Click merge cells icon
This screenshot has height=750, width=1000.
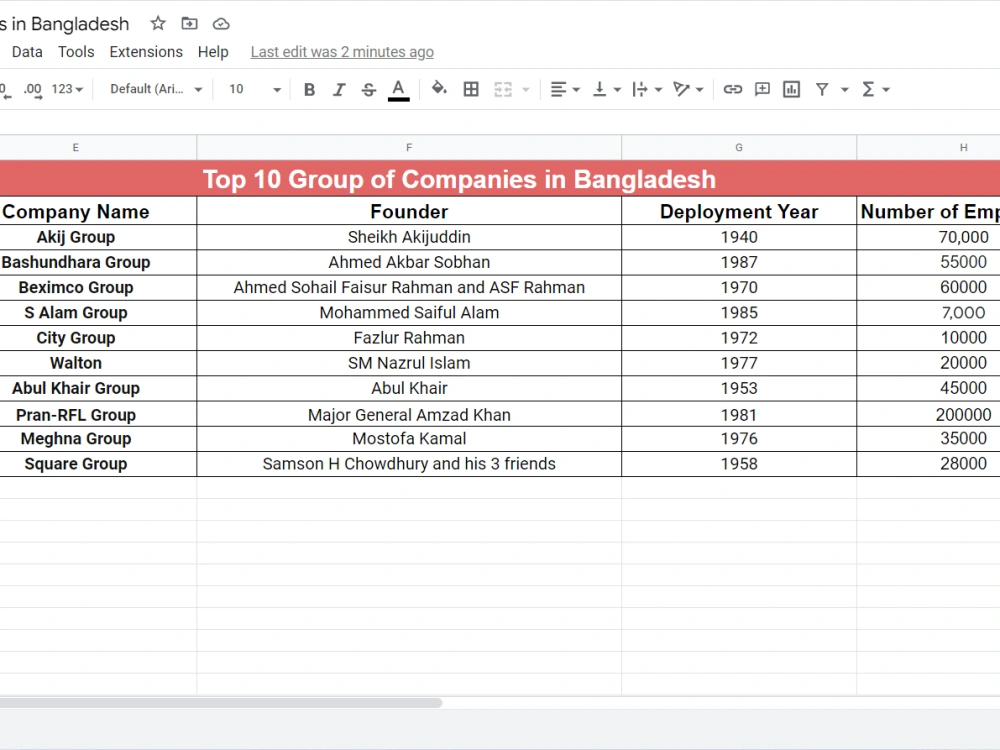(503, 89)
